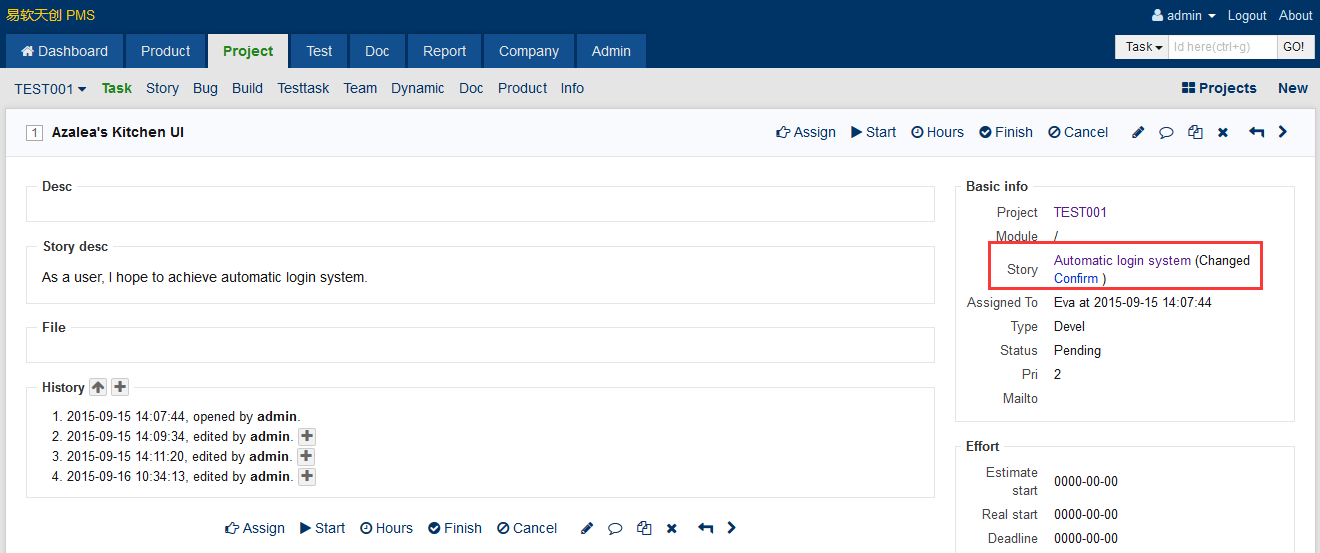Expand details of history entry 4
The width and height of the screenshot is (1320, 553).
[307, 477]
